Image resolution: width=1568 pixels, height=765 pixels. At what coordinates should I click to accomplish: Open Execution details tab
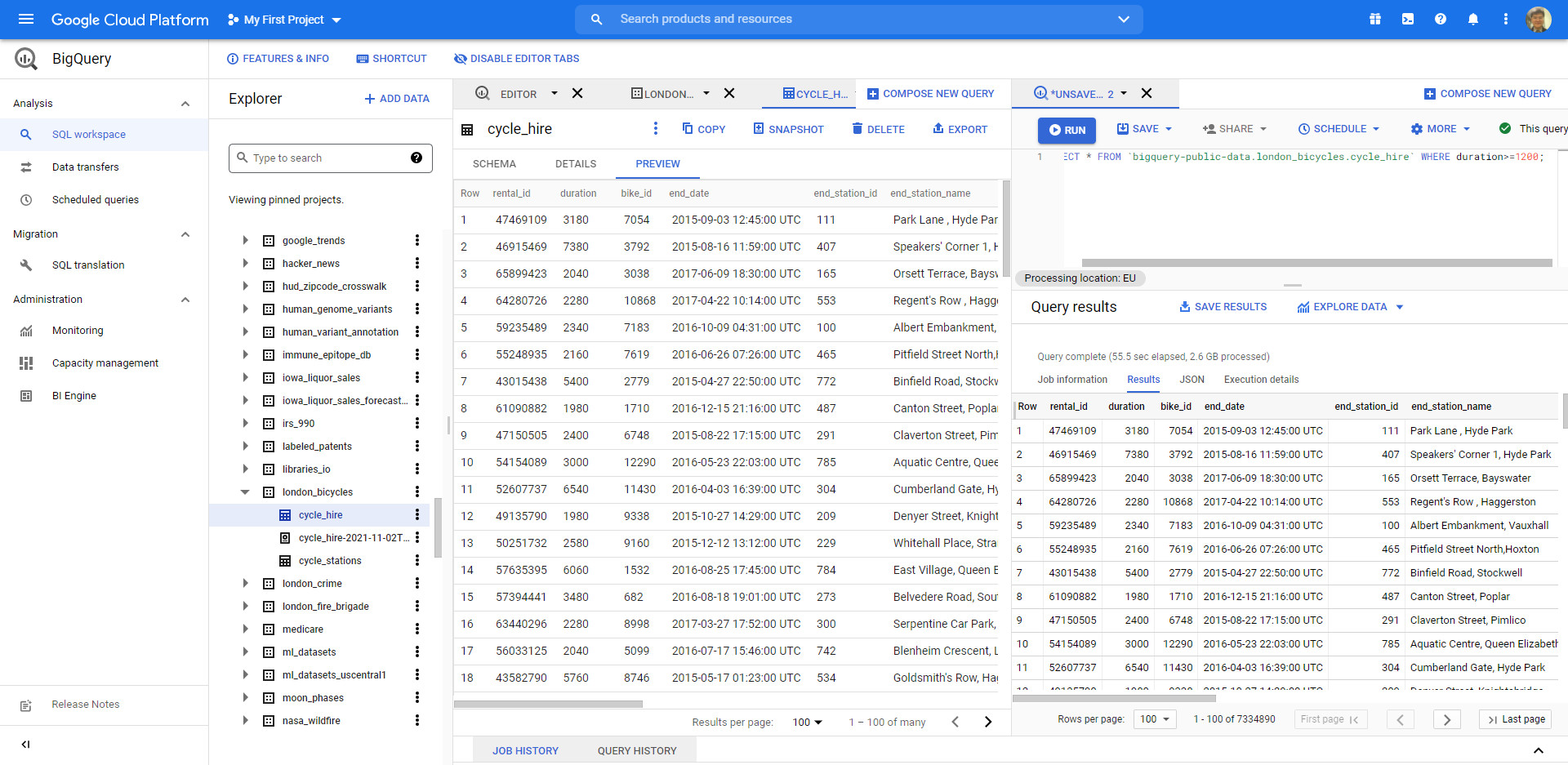pyautogui.click(x=1261, y=380)
